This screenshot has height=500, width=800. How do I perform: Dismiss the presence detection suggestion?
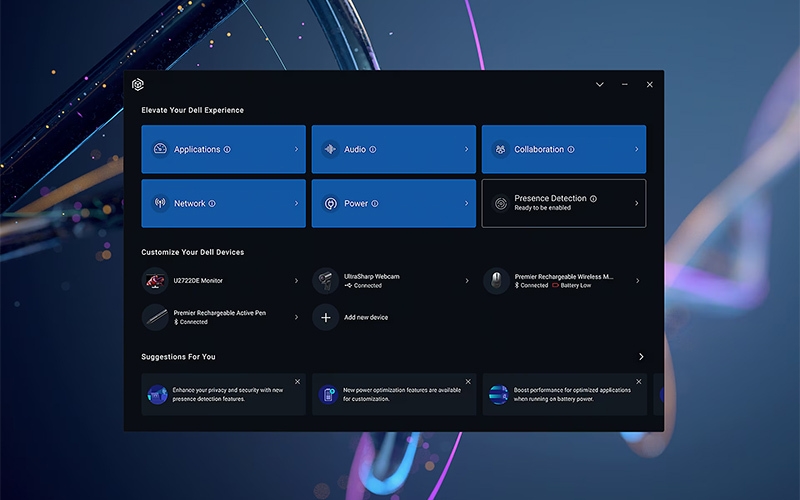pyautogui.click(x=297, y=382)
